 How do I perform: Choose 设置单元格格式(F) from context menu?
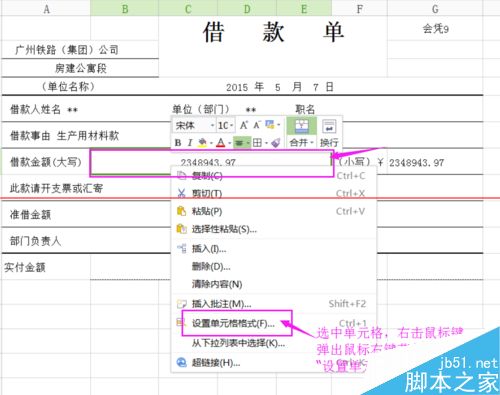(233, 323)
